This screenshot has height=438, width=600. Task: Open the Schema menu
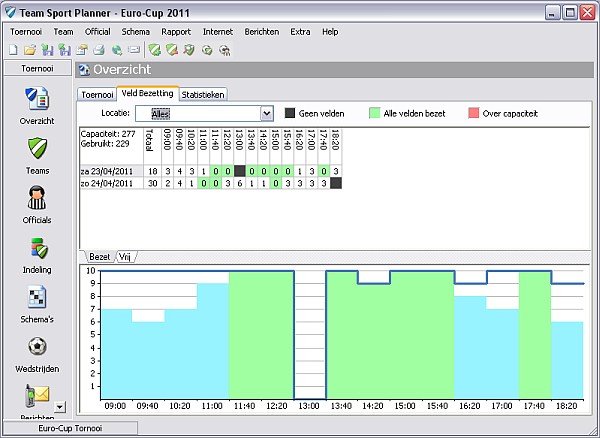135,32
